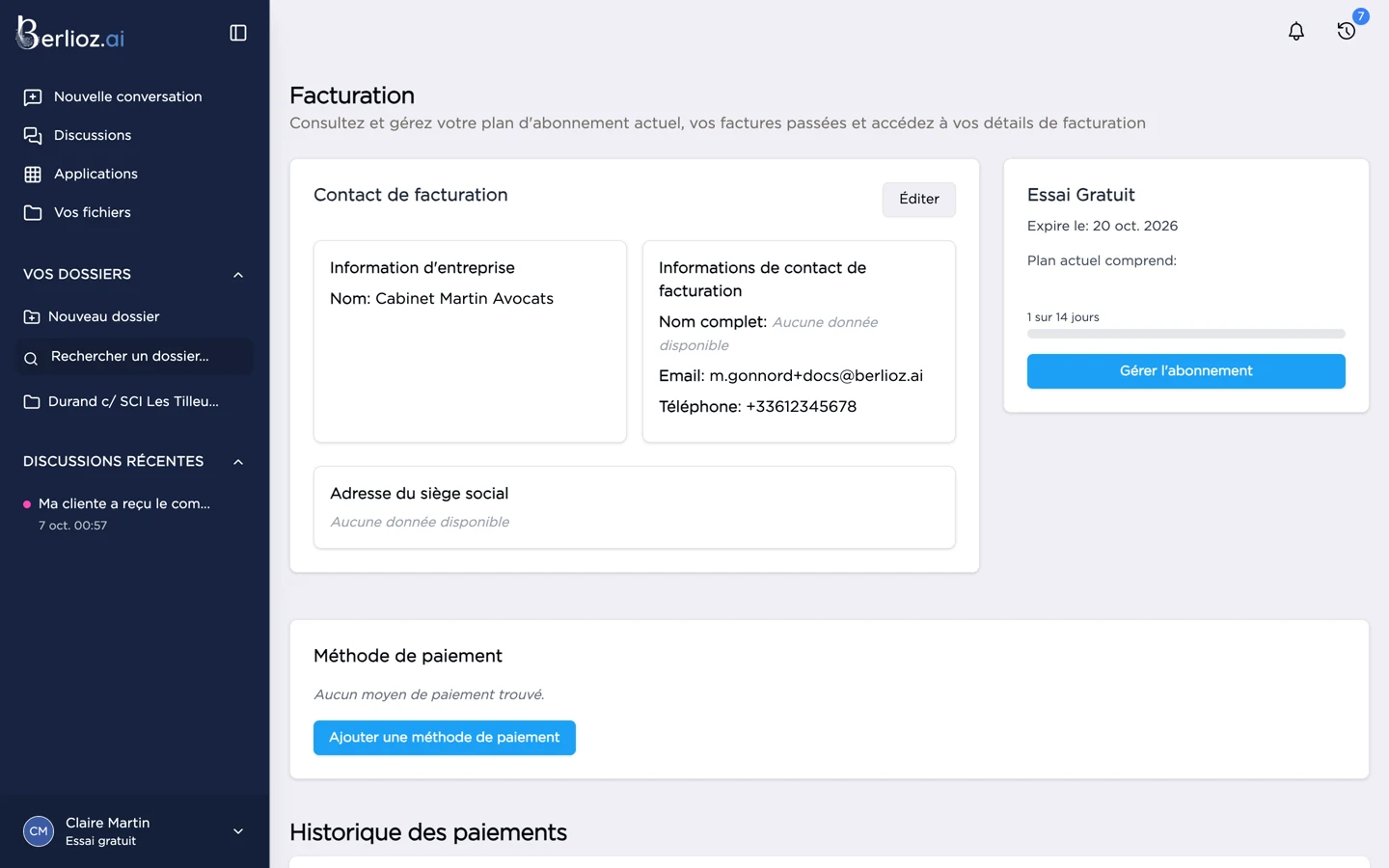This screenshot has width=1389, height=868.
Task: Open the history clock icon
Action: (1347, 31)
